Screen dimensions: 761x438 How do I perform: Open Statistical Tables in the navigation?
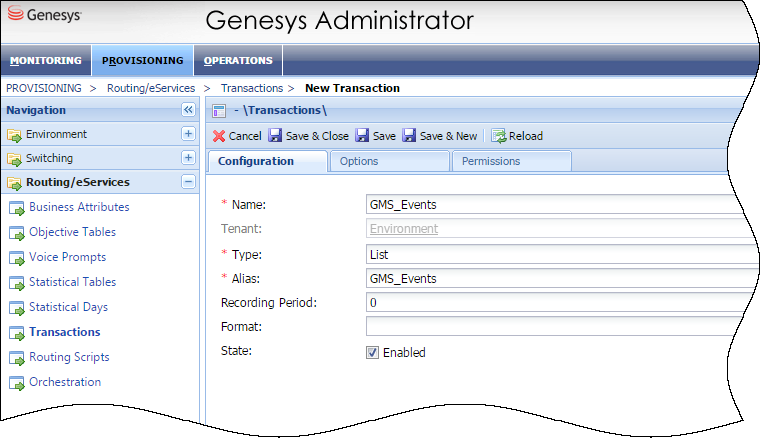pos(72,282)
